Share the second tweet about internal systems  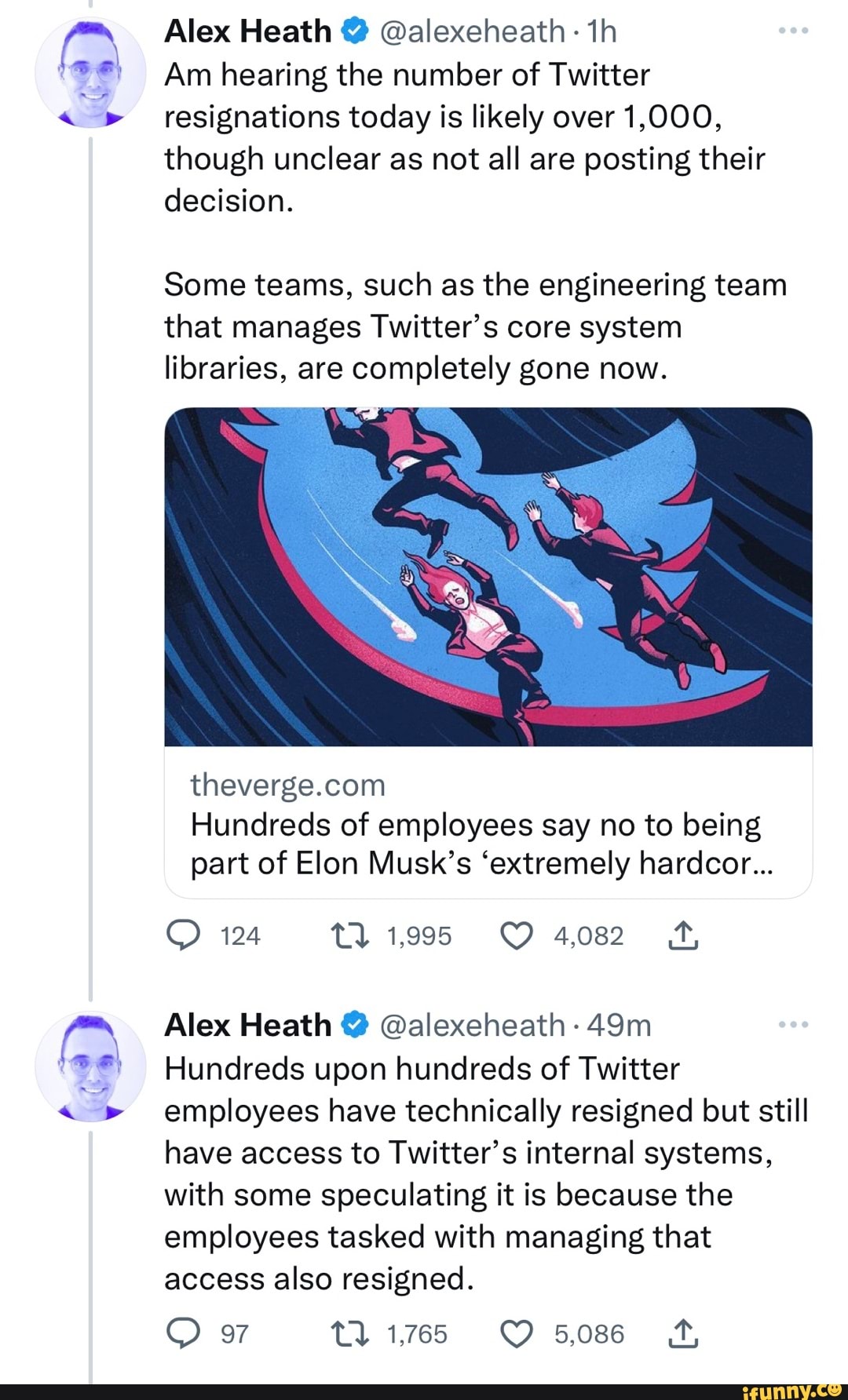(683, 1333)
